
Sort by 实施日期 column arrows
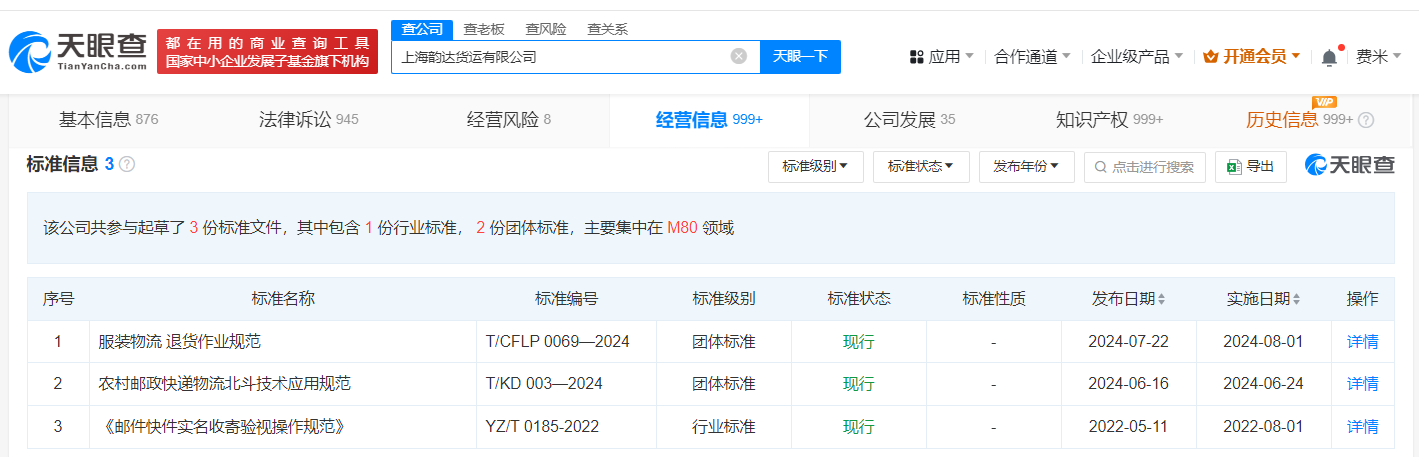click(1297, 299)
